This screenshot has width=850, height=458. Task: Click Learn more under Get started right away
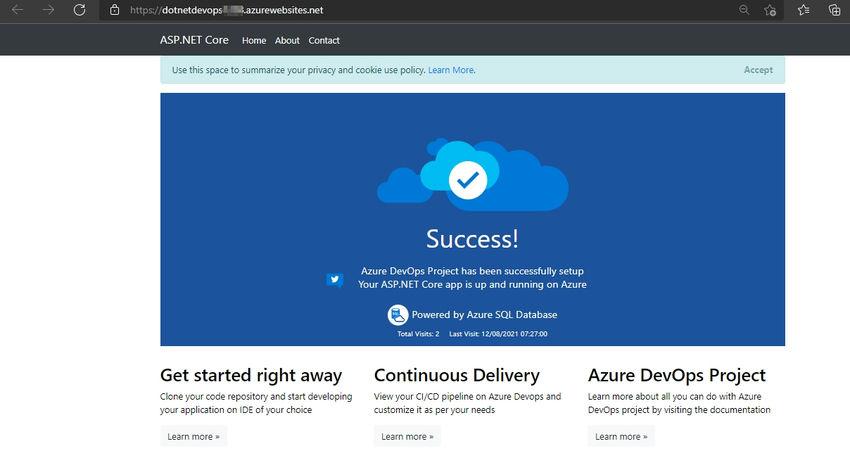point(194,436)
